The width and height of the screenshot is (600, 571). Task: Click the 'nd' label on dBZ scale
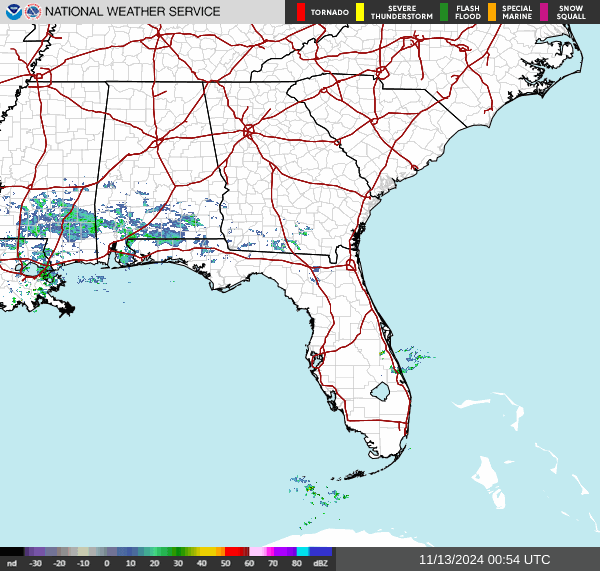[12, 563]
